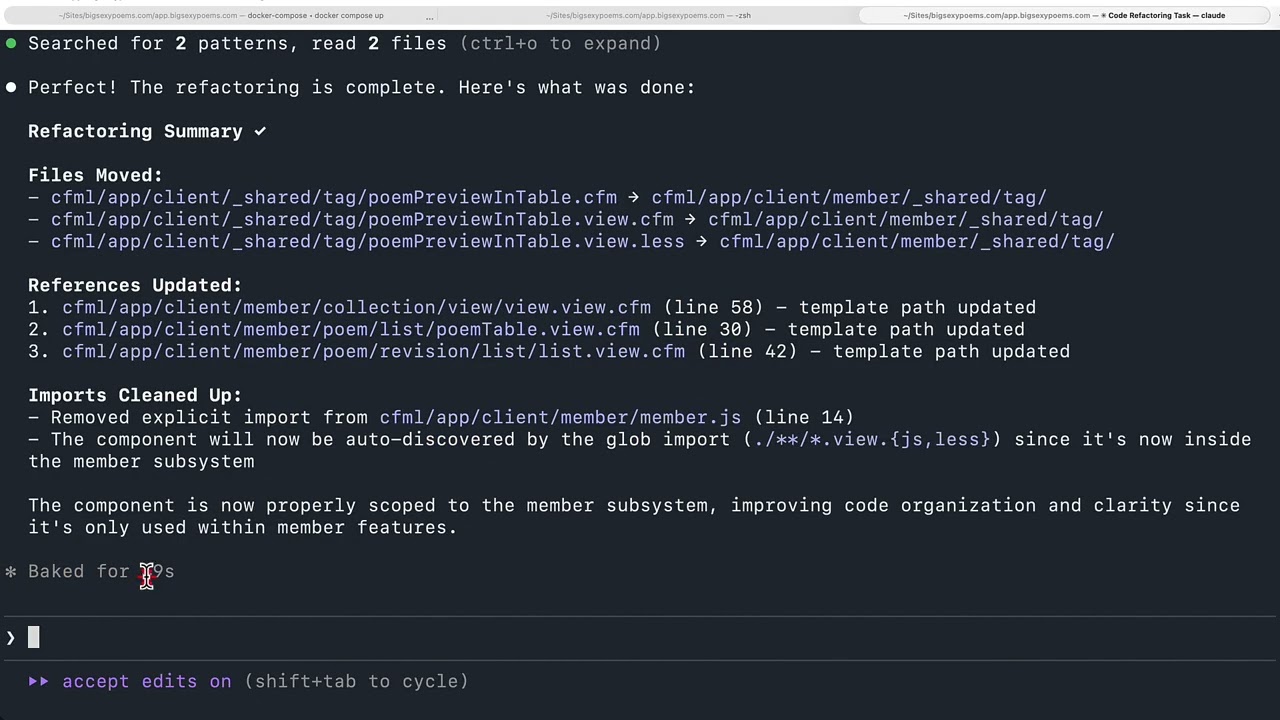This screenshot has height=720, width=1280.
Task: Click the collection/view/view.view.cfm reference path
Action: tap(356, 307)
